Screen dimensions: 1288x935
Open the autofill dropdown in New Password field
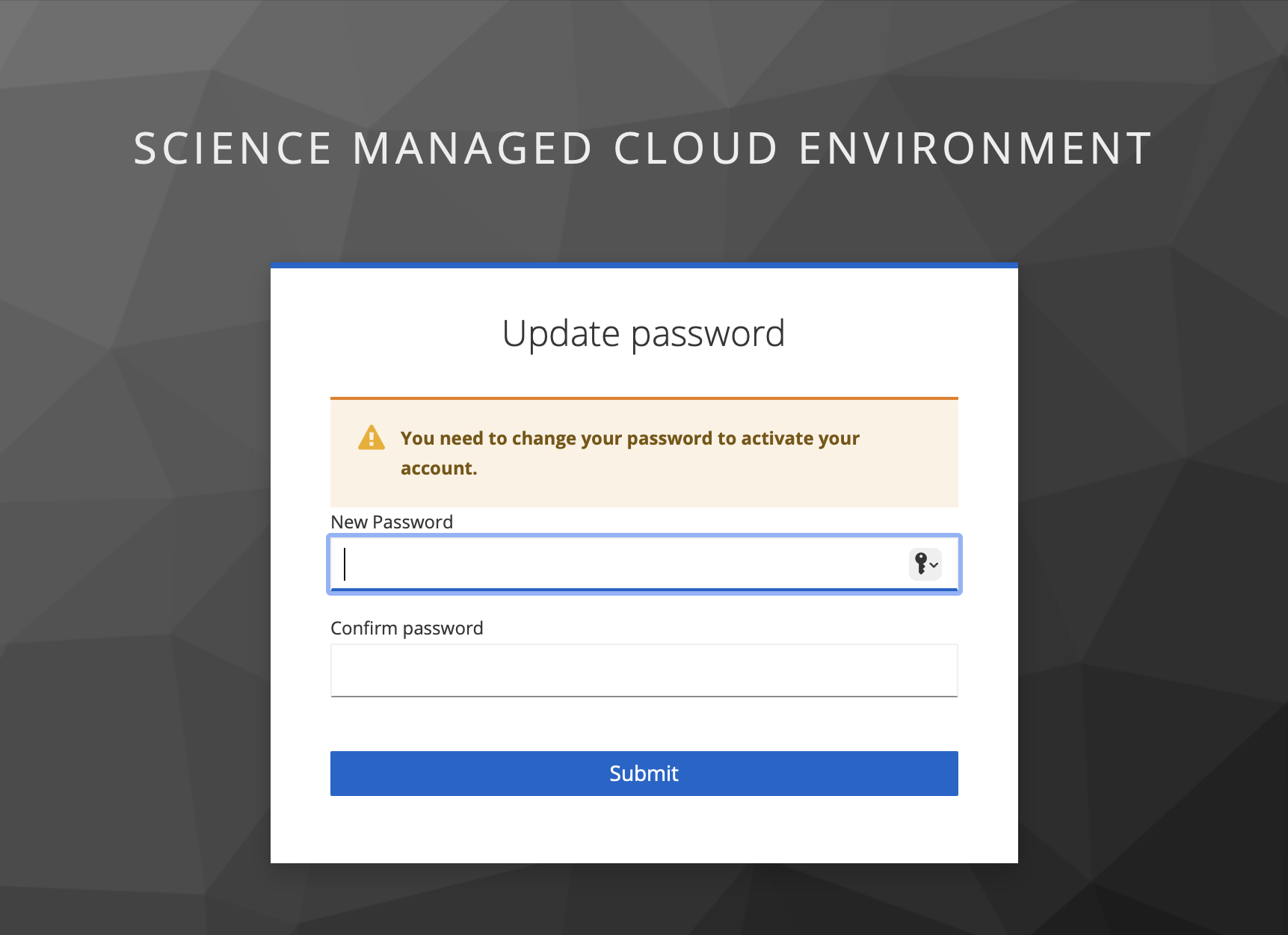[925, 564]
